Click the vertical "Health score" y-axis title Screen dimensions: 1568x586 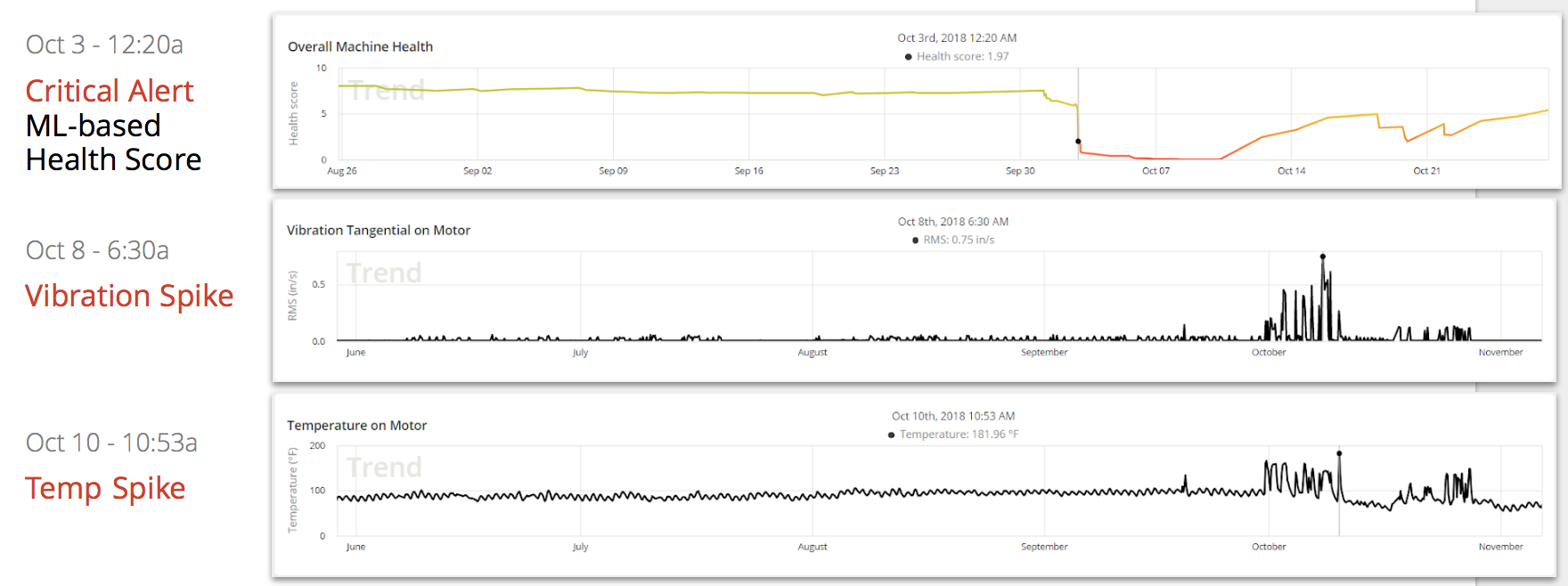coord(294,113)
